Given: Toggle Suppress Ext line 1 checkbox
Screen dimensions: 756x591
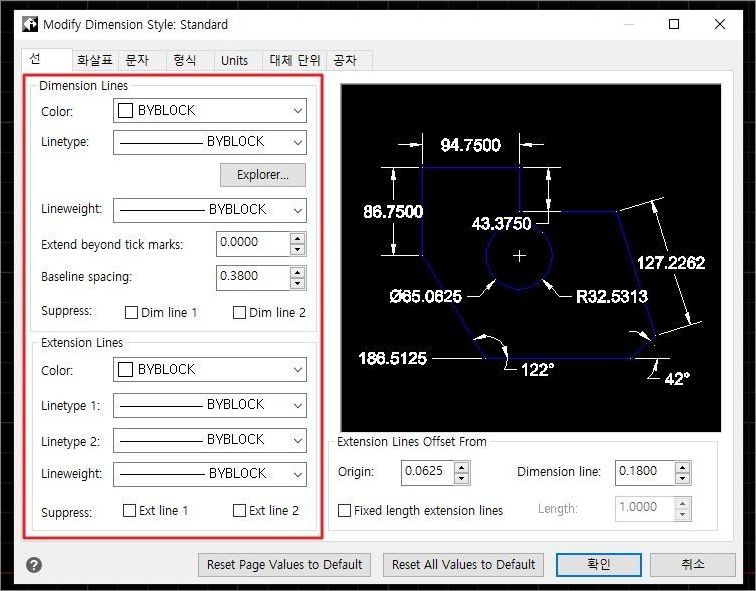Looking at the screenshot, I should pyautogui.click(x=129, y=510).
